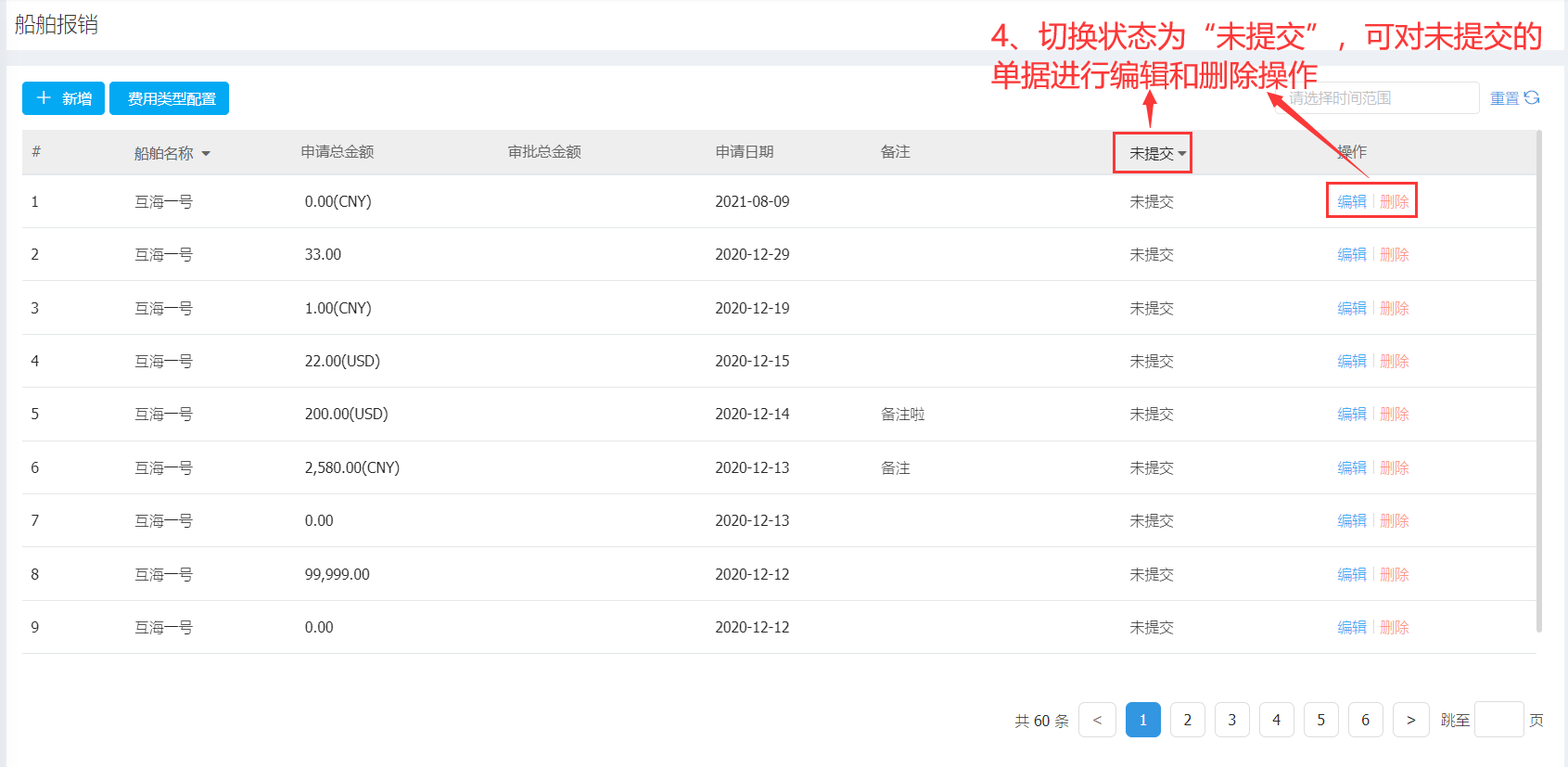The height and width of the screenshot is (767, 1568).
Task: Click the 船舶报销 page title
Action: click(57, 24)
